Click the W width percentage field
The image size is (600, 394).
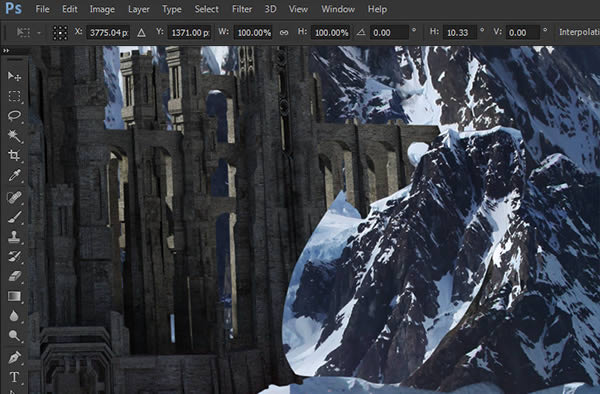click(253, 33)
